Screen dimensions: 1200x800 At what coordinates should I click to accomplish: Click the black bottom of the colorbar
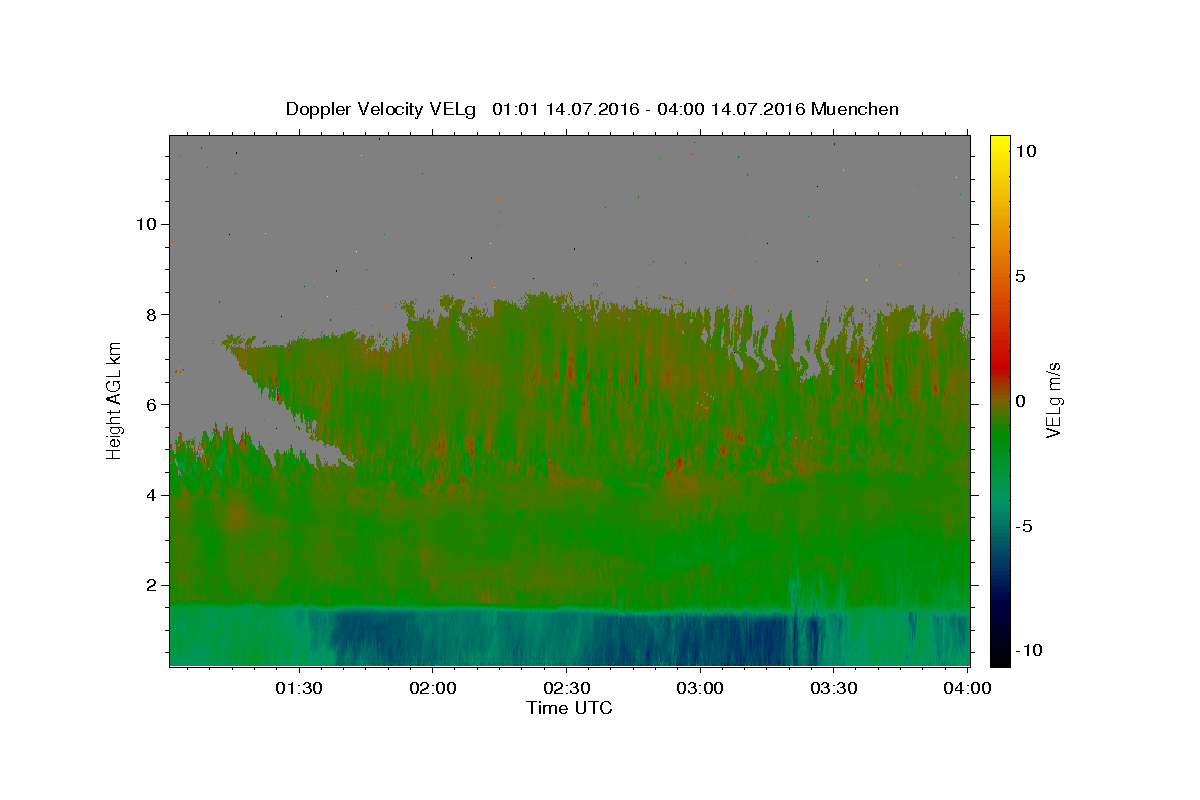(x=1000, y=659)
